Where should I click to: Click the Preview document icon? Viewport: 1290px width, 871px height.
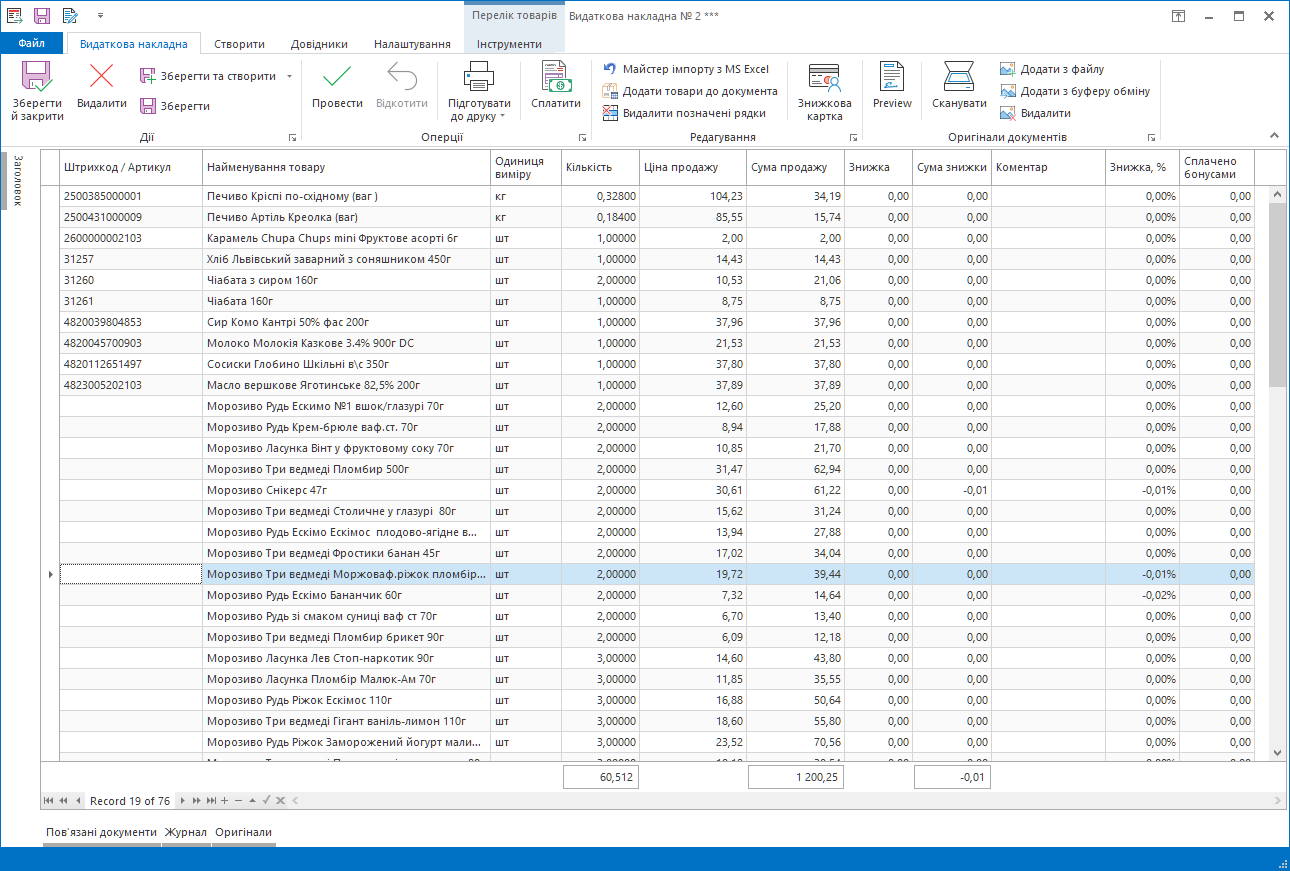coord(892,76)
